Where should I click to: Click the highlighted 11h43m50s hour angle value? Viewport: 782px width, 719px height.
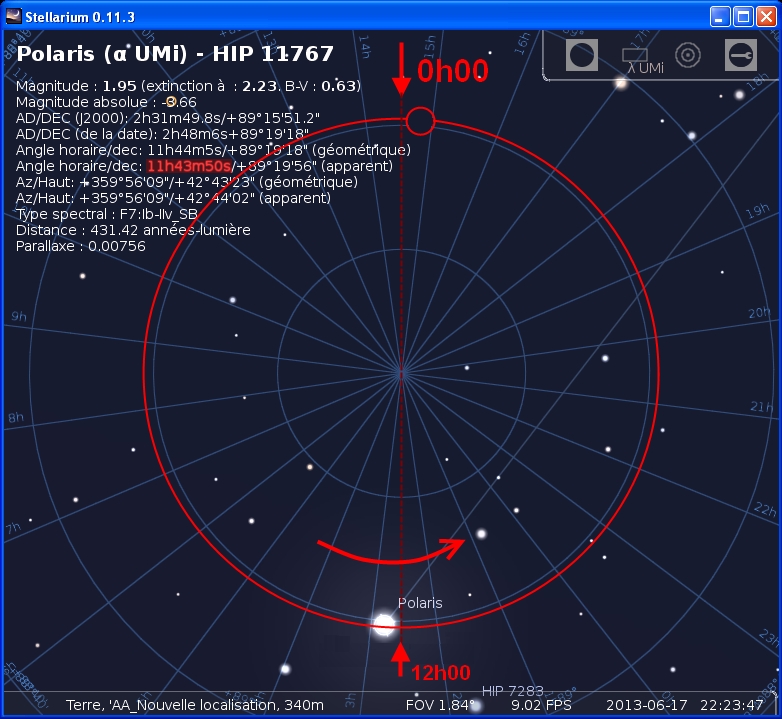click(189, 166)
